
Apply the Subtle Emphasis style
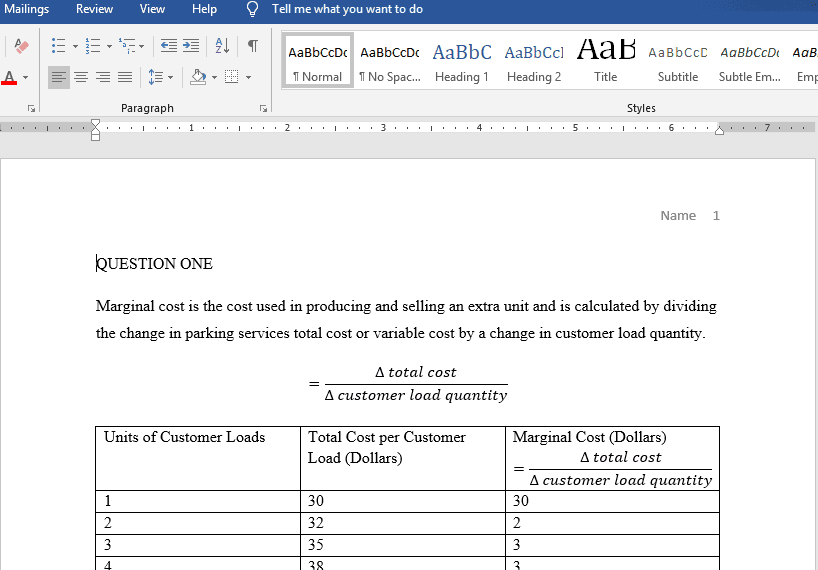(750, 59)
